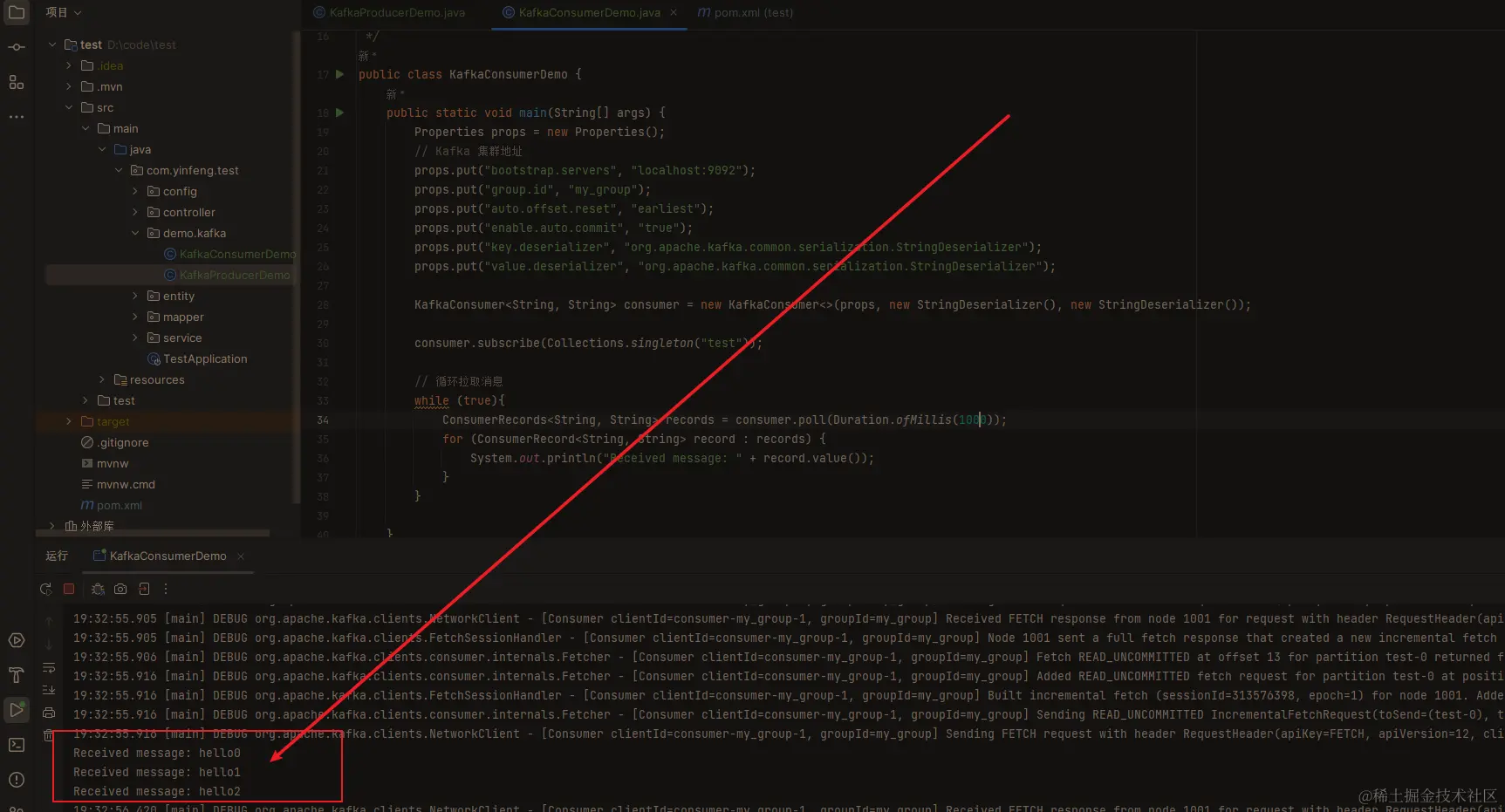1505x812 pixels.
Task: Click the print console output icon
Action: [49, 713]
